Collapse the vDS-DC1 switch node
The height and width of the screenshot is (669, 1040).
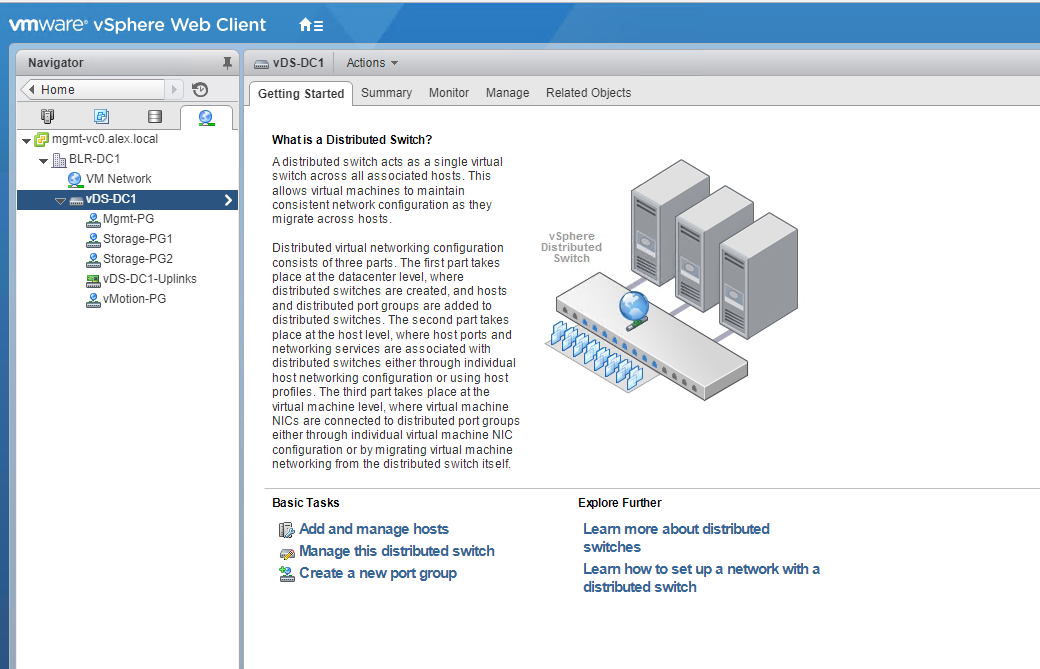[60, 200]
